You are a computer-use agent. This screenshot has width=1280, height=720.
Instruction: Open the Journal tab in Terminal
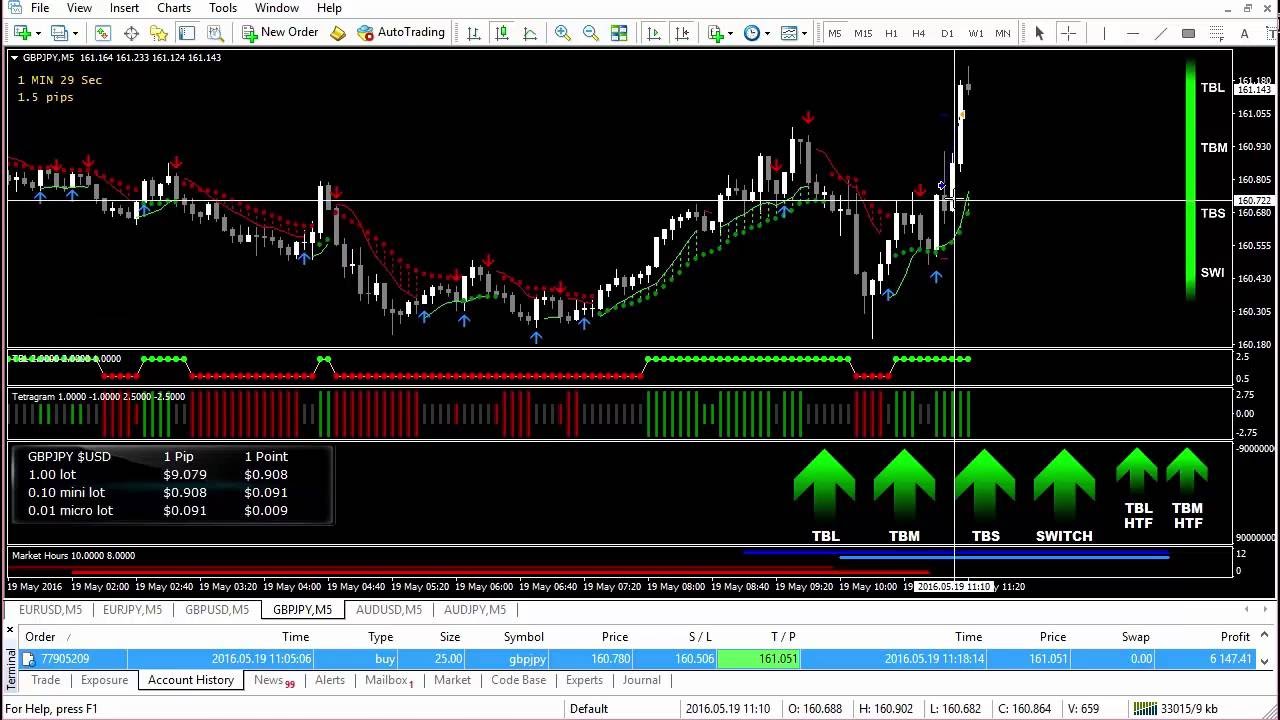pyautogui.click(x=641, y=680)
